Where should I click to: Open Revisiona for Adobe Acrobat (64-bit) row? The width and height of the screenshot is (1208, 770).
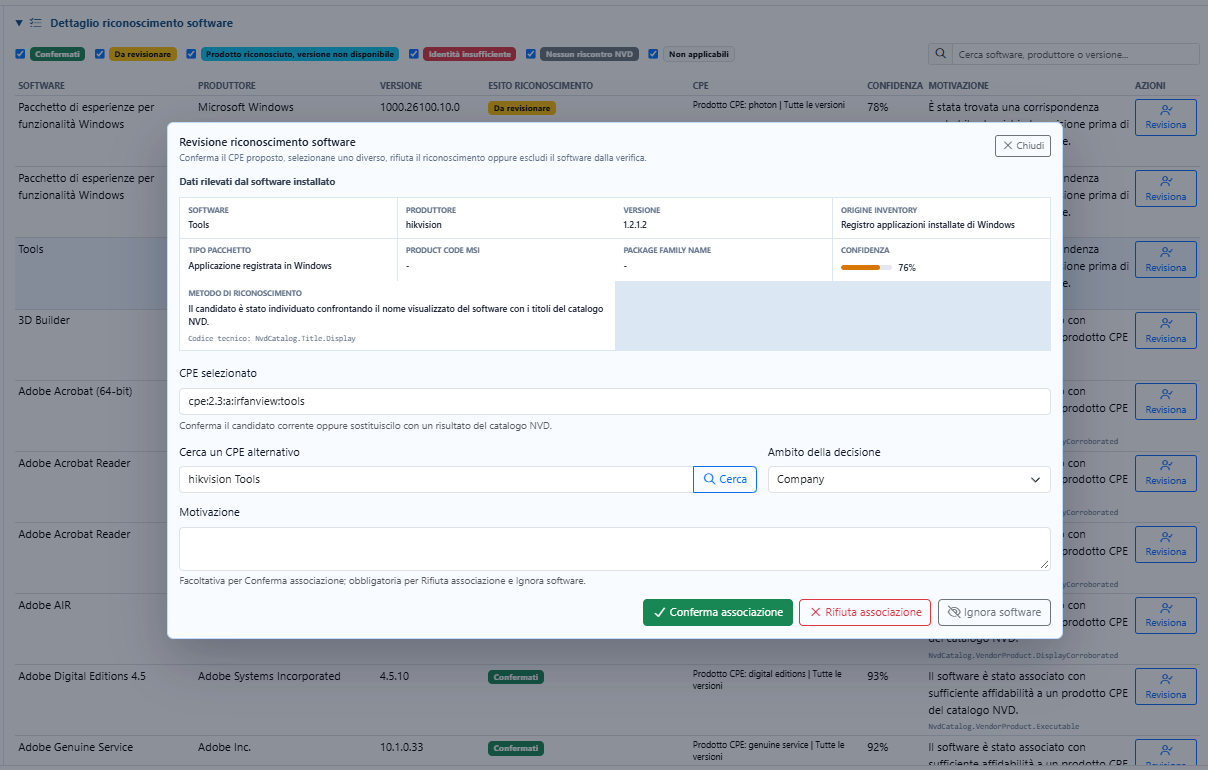point(1166,401)
